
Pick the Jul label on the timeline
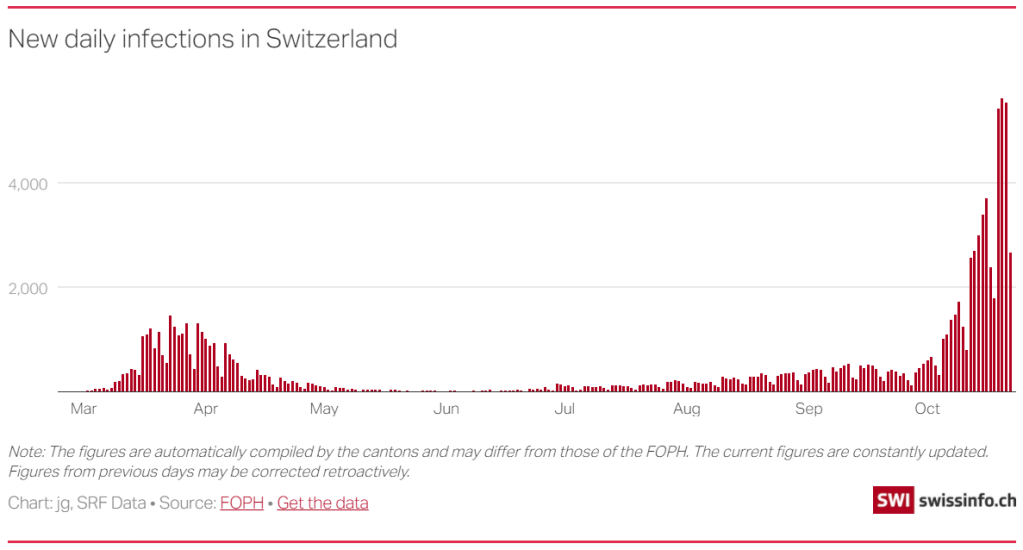point(564,409)
